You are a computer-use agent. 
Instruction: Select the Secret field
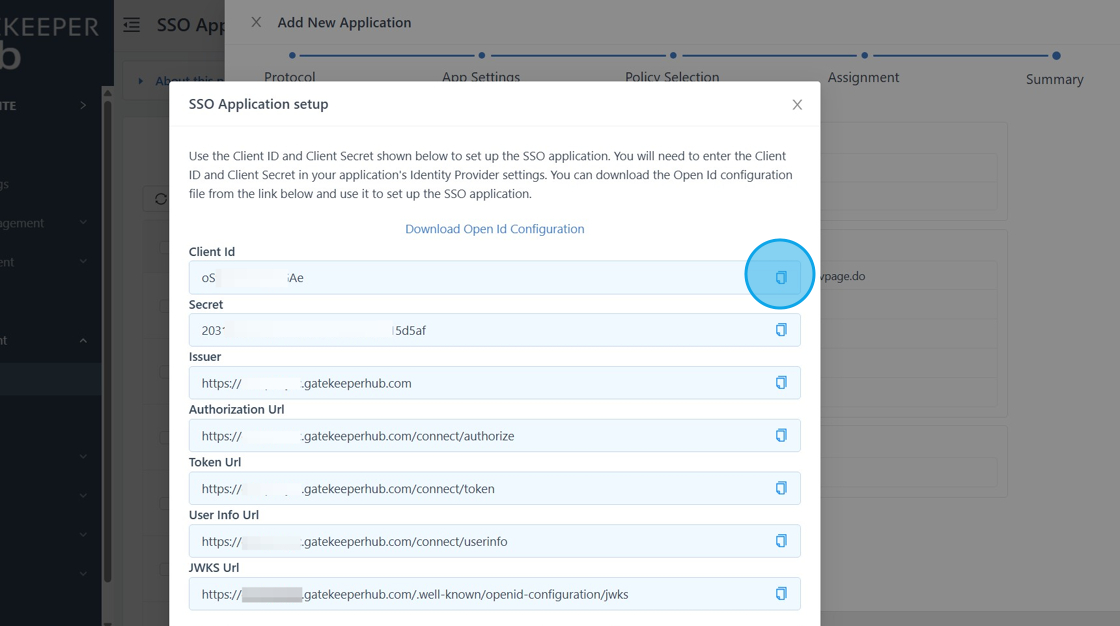click(x=494, y=330)
